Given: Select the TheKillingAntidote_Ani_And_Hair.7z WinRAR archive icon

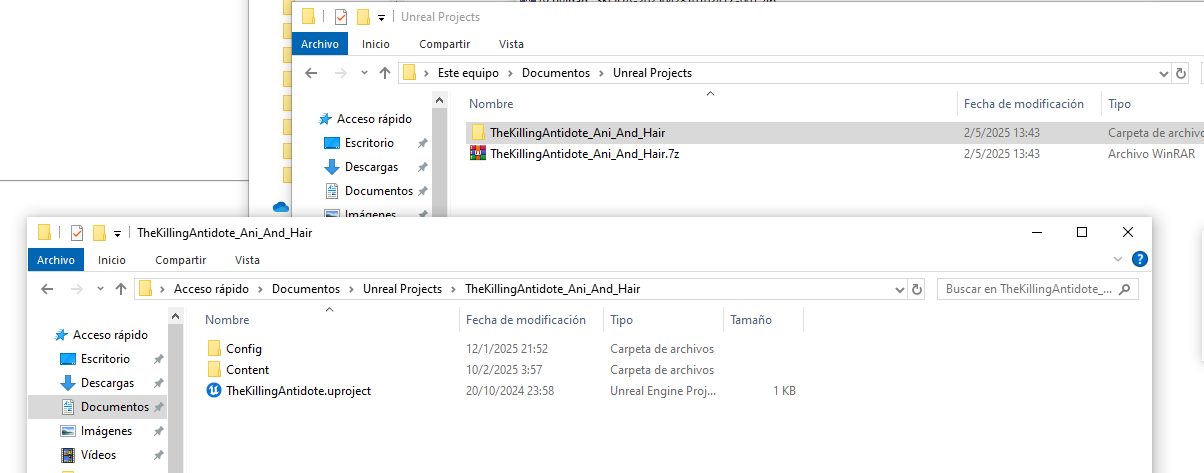Looking at the screenshot, I should [x=478, y=154].
